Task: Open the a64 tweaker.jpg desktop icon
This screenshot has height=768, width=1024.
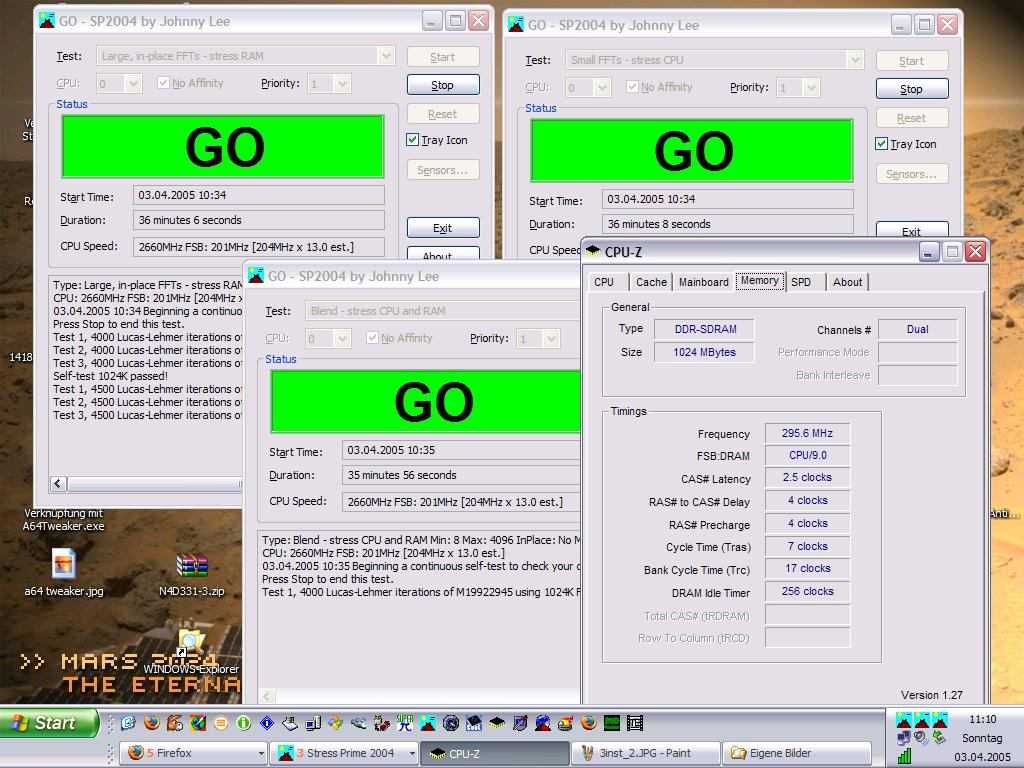Action: point(63,562)
